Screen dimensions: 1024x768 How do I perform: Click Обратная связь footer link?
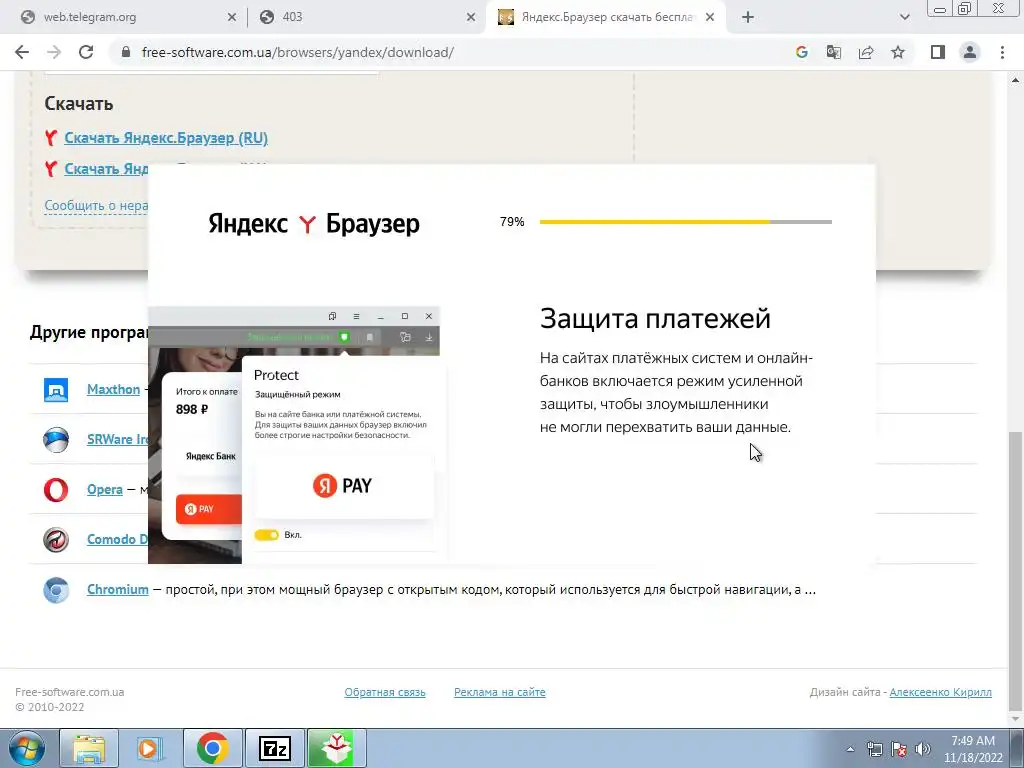click(x=385, y=692)
